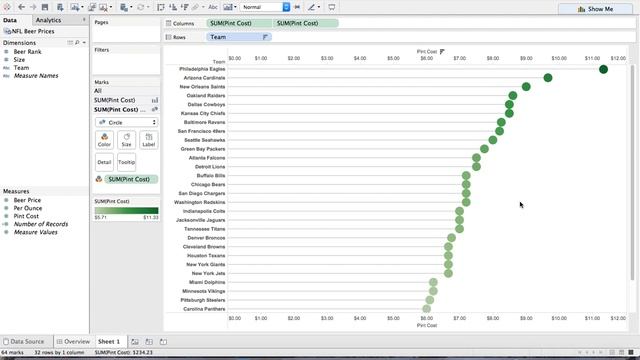The height and width of the screenshot is (360, 640).
Task: Click the Highlight pen icon
Action: click(312, 7)
